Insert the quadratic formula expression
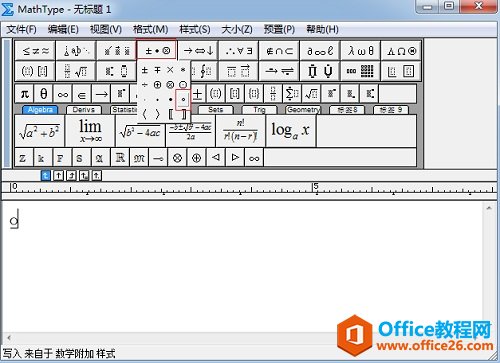This screenshot has height=363, width=500. (x=190, y=131)
